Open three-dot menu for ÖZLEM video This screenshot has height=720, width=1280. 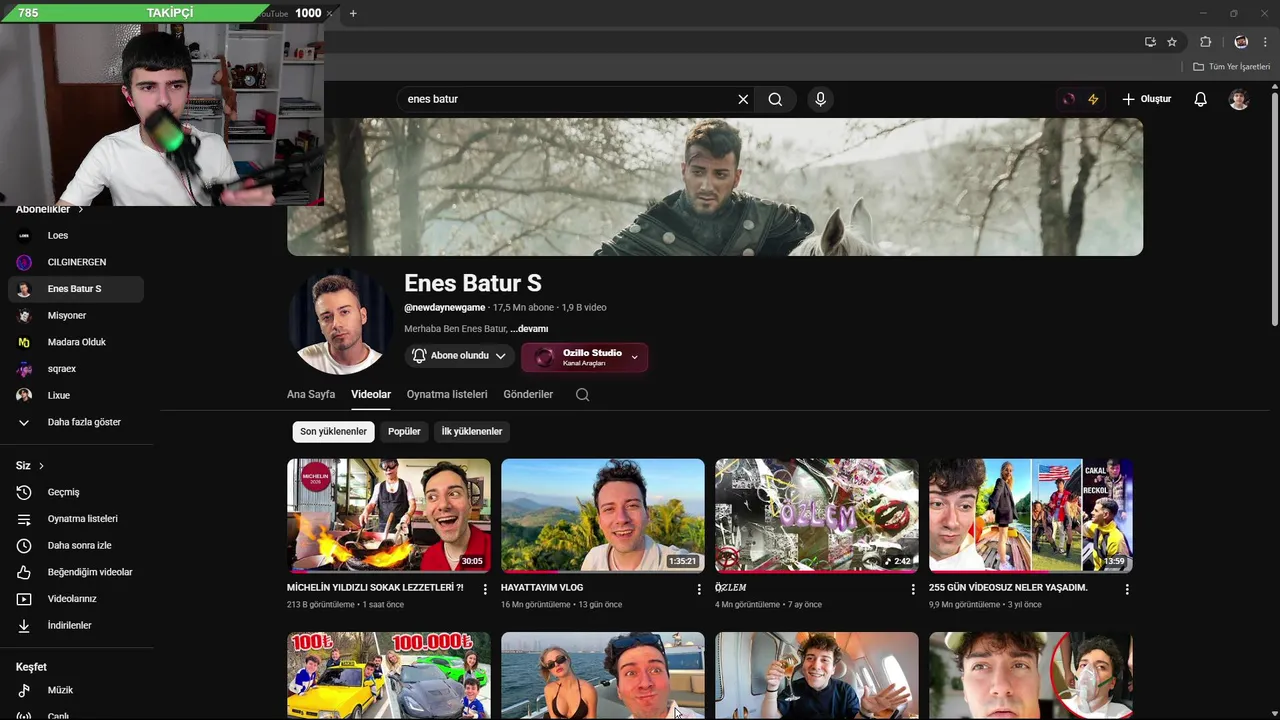pos(913,590)
